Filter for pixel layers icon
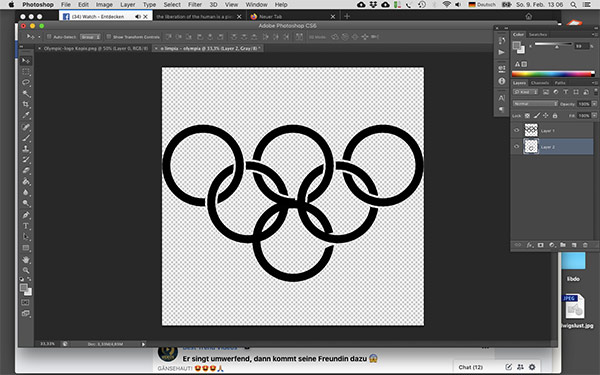The height and width of the screenshot is (375, 600). pyautogui.click(x=546, y=92)
